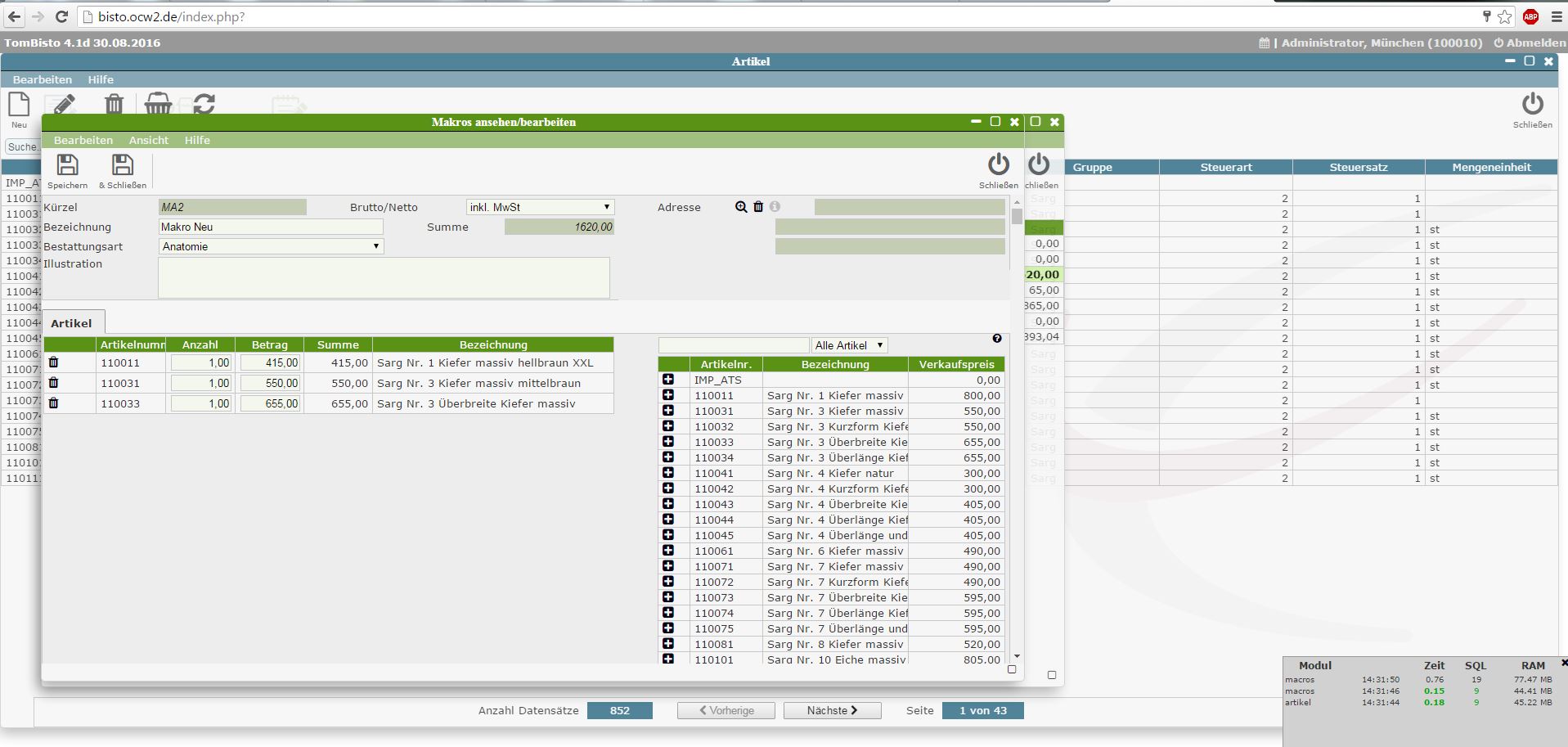Click the refresh arrows toolbar icon

point(204,104)
